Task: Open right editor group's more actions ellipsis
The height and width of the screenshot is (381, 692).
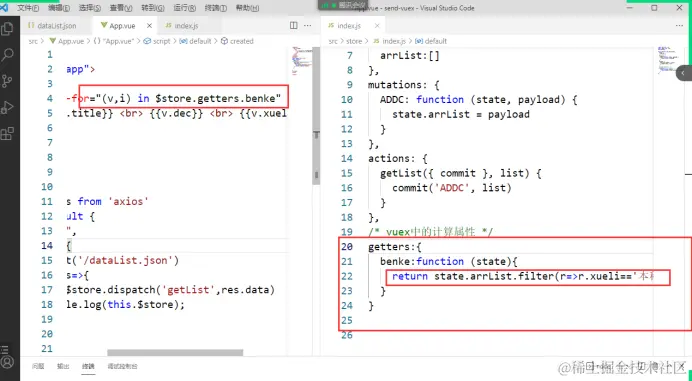Action: point(679,26)
